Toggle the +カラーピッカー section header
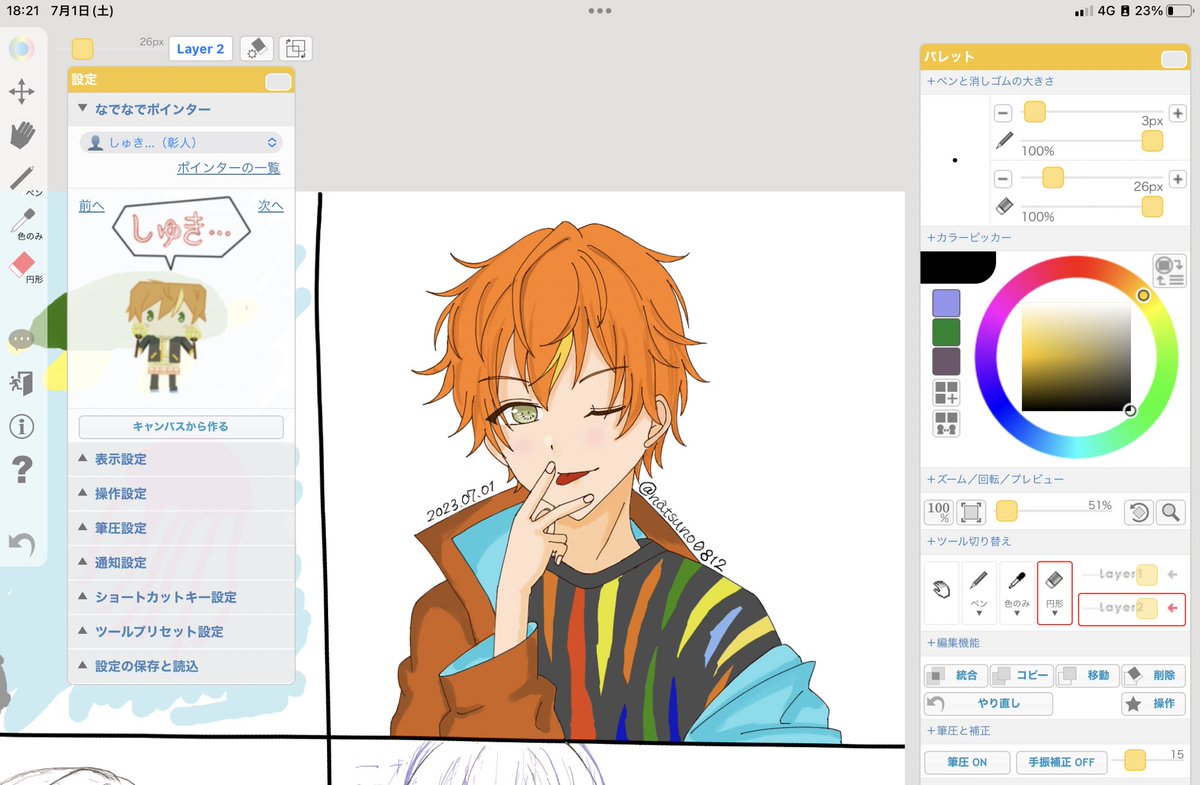This screenshot has height=785, width=1200. (1054, 238)
